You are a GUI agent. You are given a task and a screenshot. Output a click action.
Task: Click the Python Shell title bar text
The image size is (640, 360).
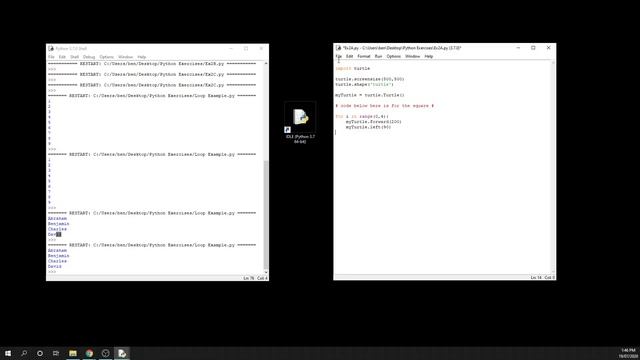click(71, 49)
